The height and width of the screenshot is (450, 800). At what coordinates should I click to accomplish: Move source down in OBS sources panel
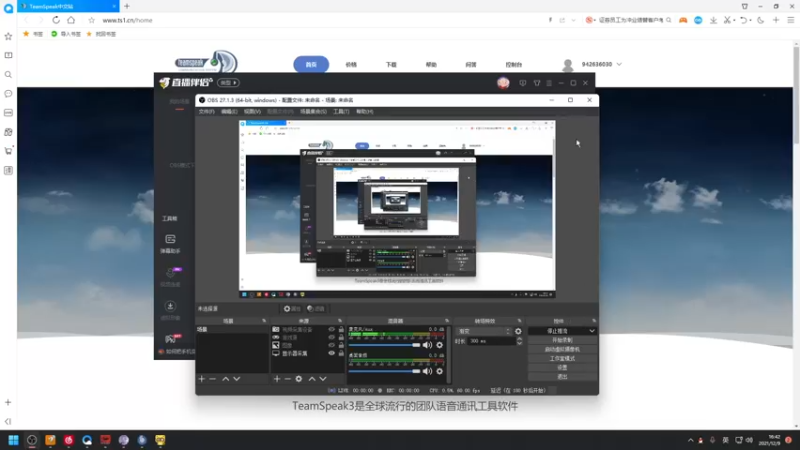pos(323,379)
